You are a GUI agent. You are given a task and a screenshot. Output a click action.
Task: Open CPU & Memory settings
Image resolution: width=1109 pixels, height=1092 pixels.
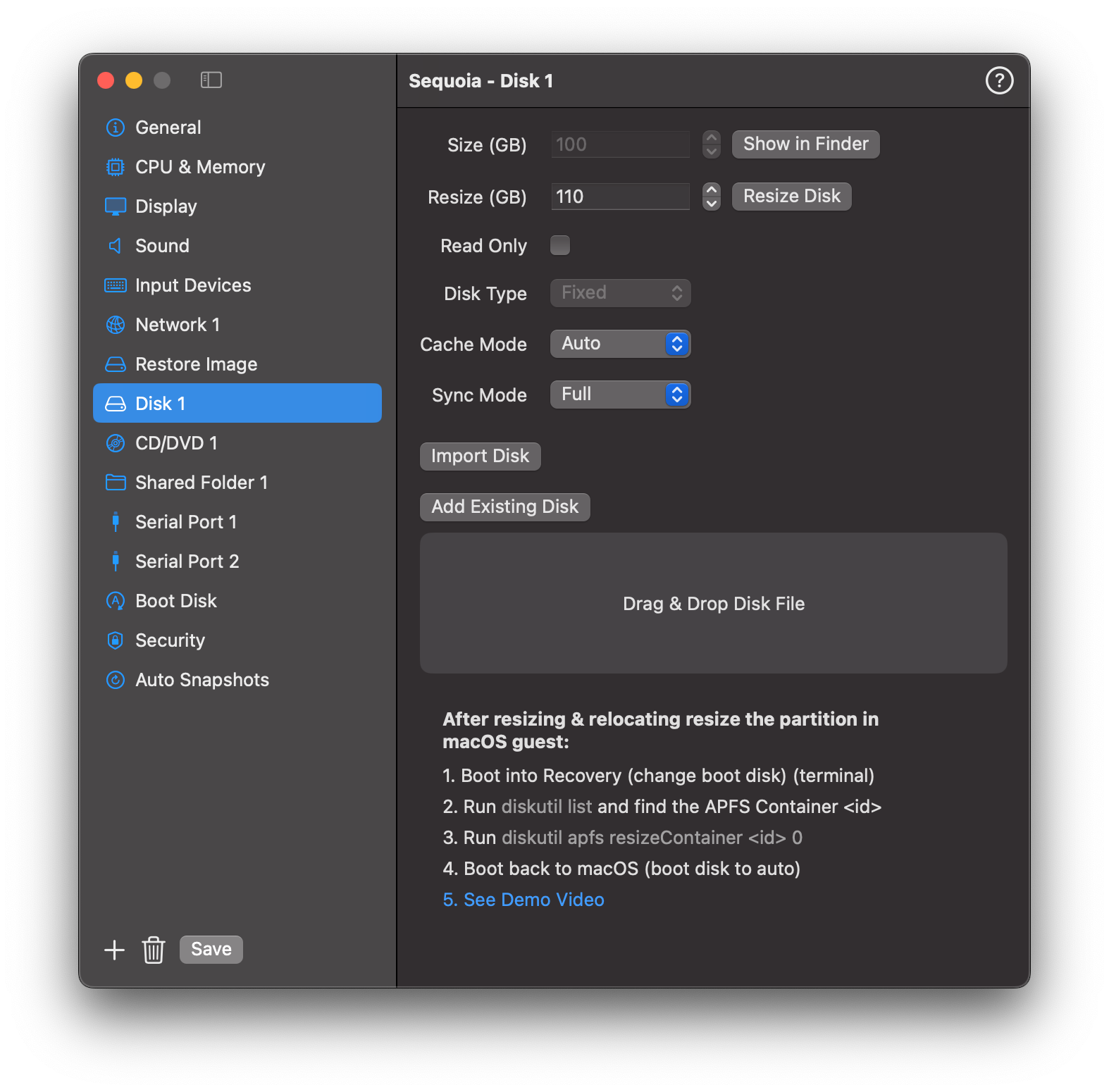(x=199, y=167)
